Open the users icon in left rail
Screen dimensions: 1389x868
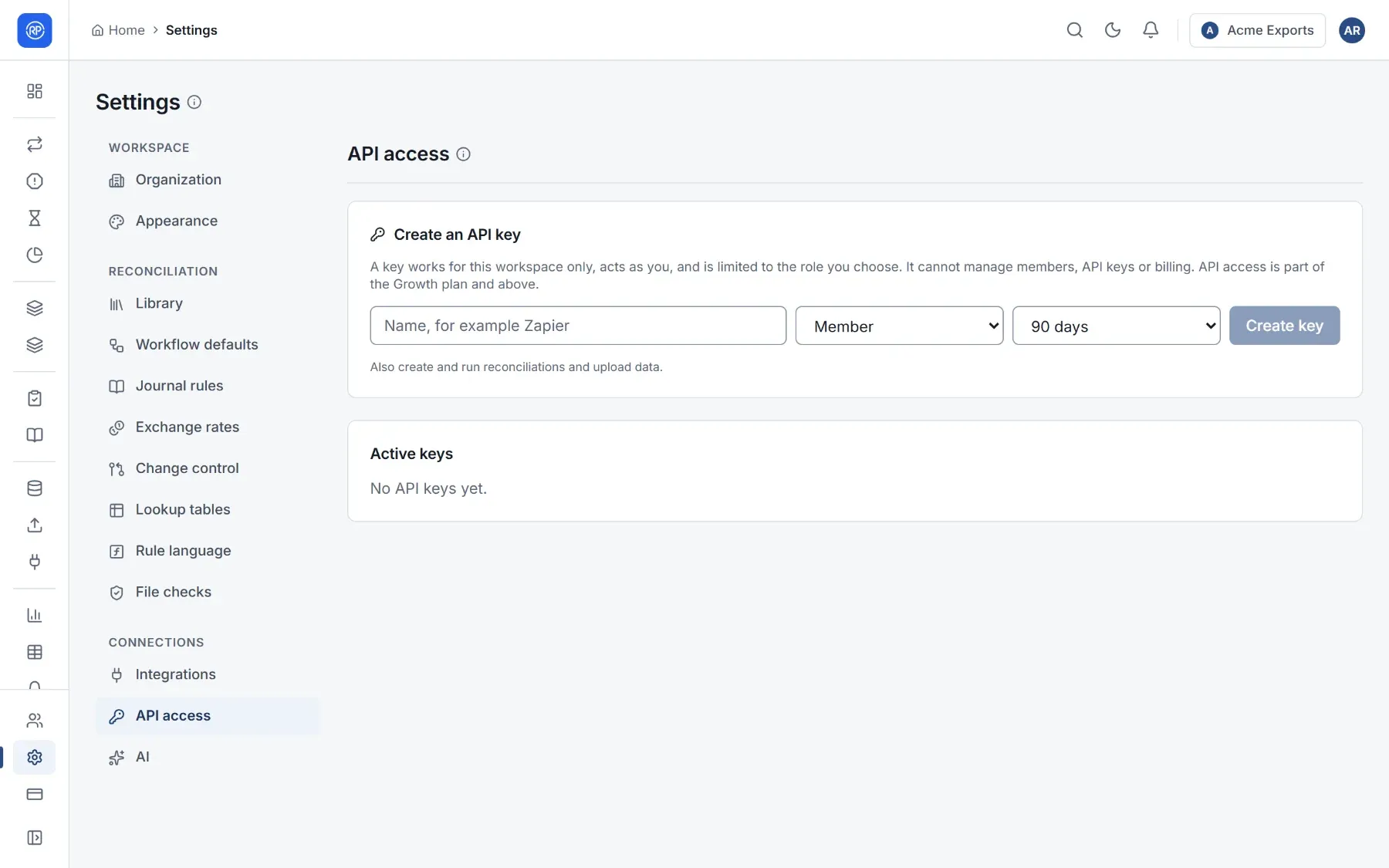pos(35,721)
